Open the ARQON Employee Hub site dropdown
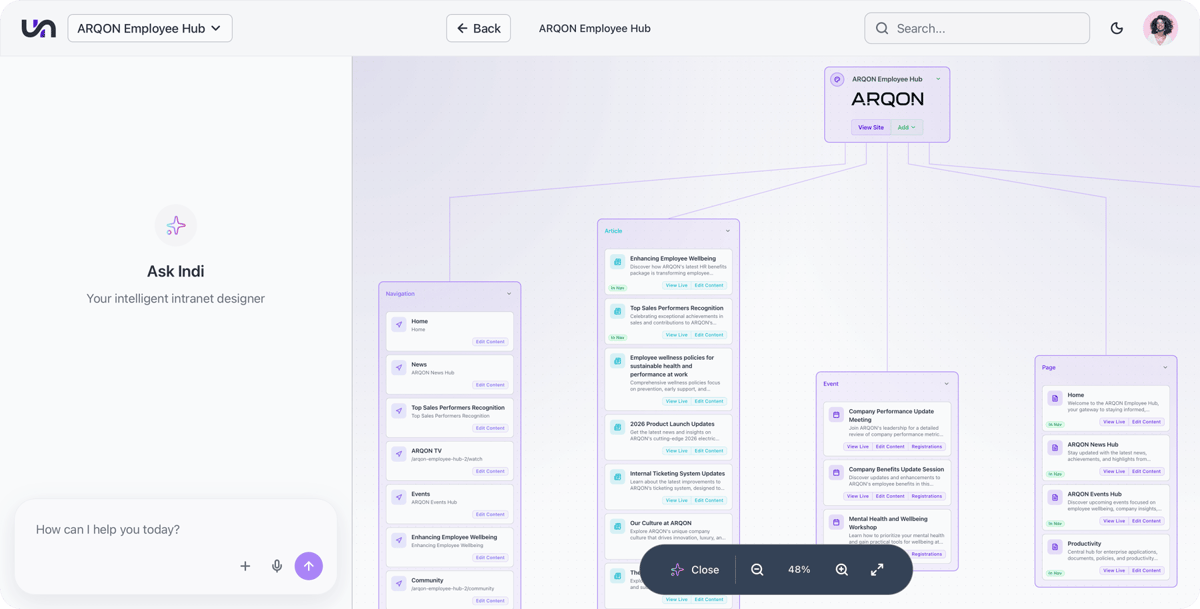The height and width of the screenshot is (609, 1200). 150,28
